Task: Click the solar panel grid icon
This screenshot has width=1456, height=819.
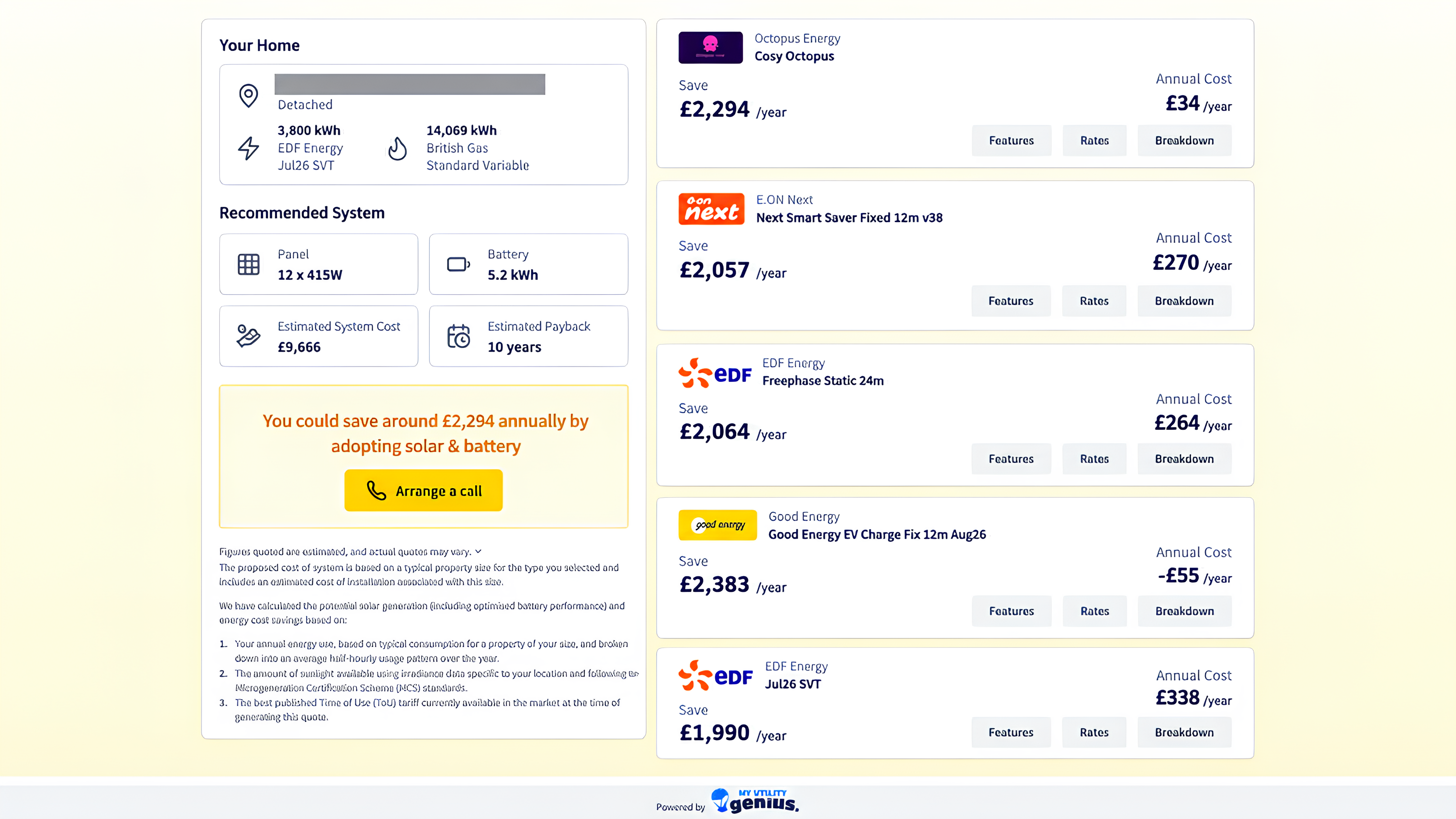Action: point(249,264)
